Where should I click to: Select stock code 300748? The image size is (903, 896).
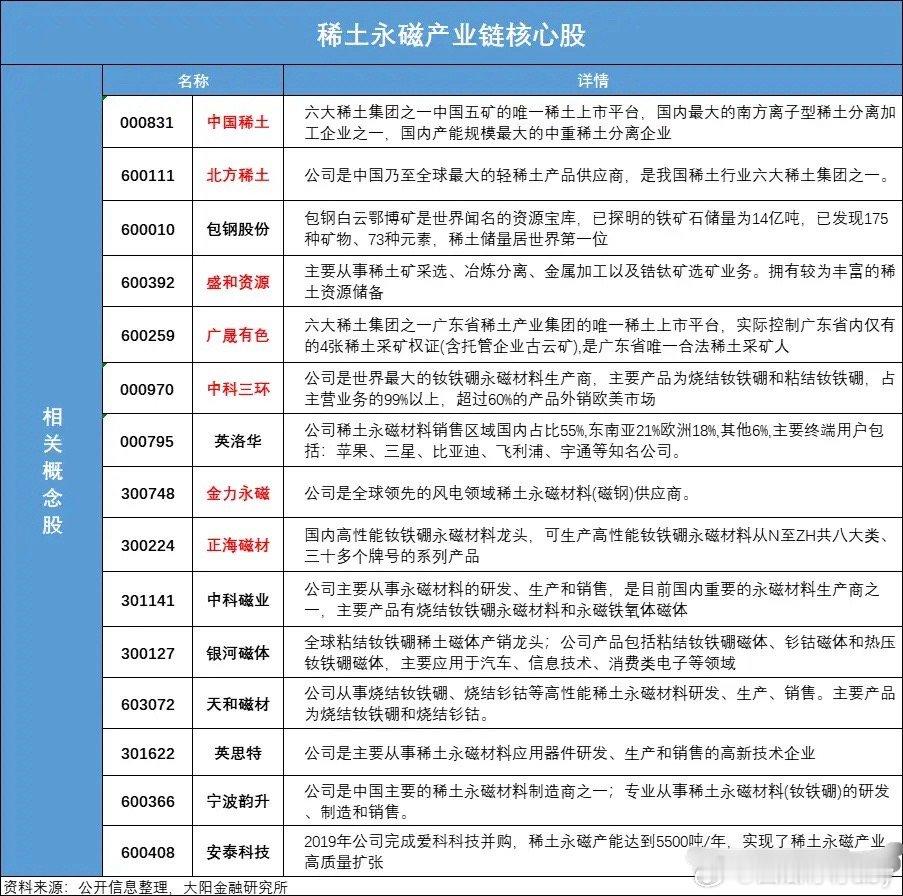(147, 493)
